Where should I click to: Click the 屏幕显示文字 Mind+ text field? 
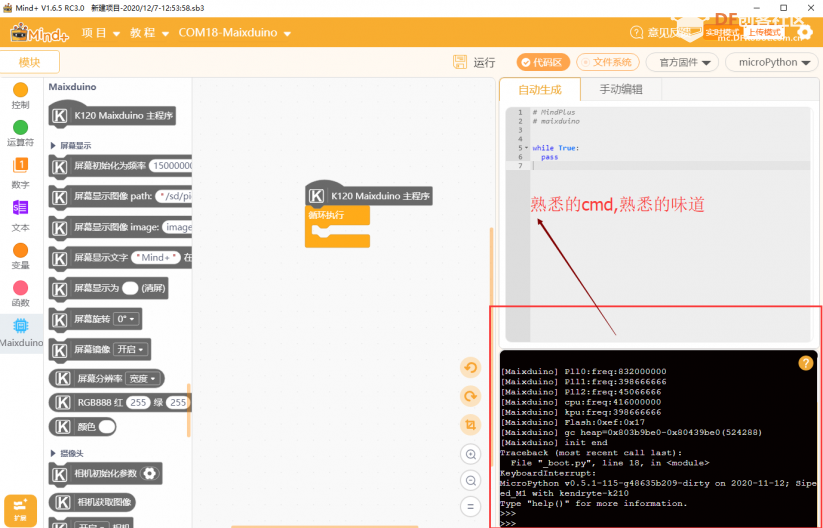155,257
